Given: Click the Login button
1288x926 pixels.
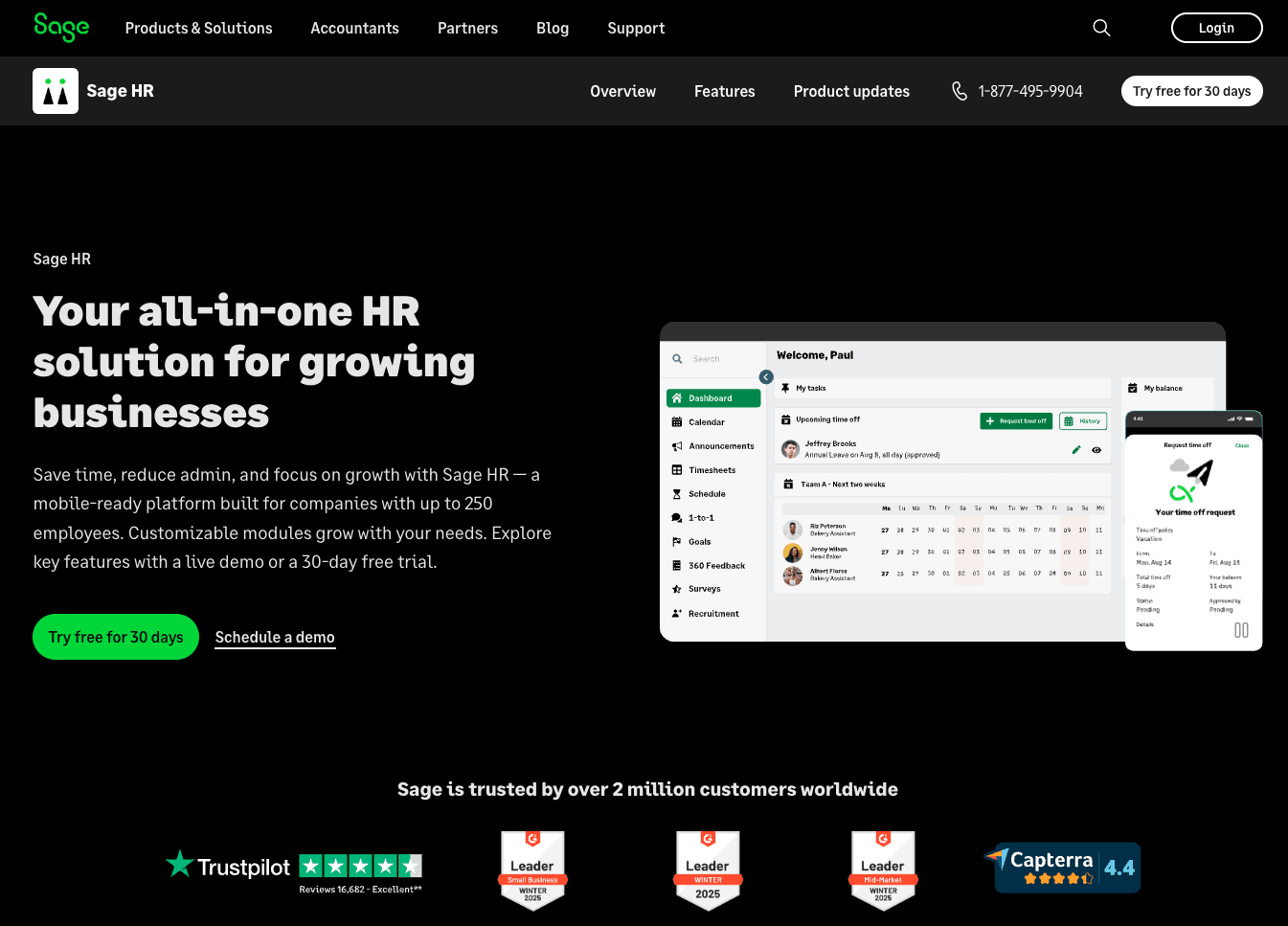Looking at the screenshot, I should click(x=1216, y=28).
